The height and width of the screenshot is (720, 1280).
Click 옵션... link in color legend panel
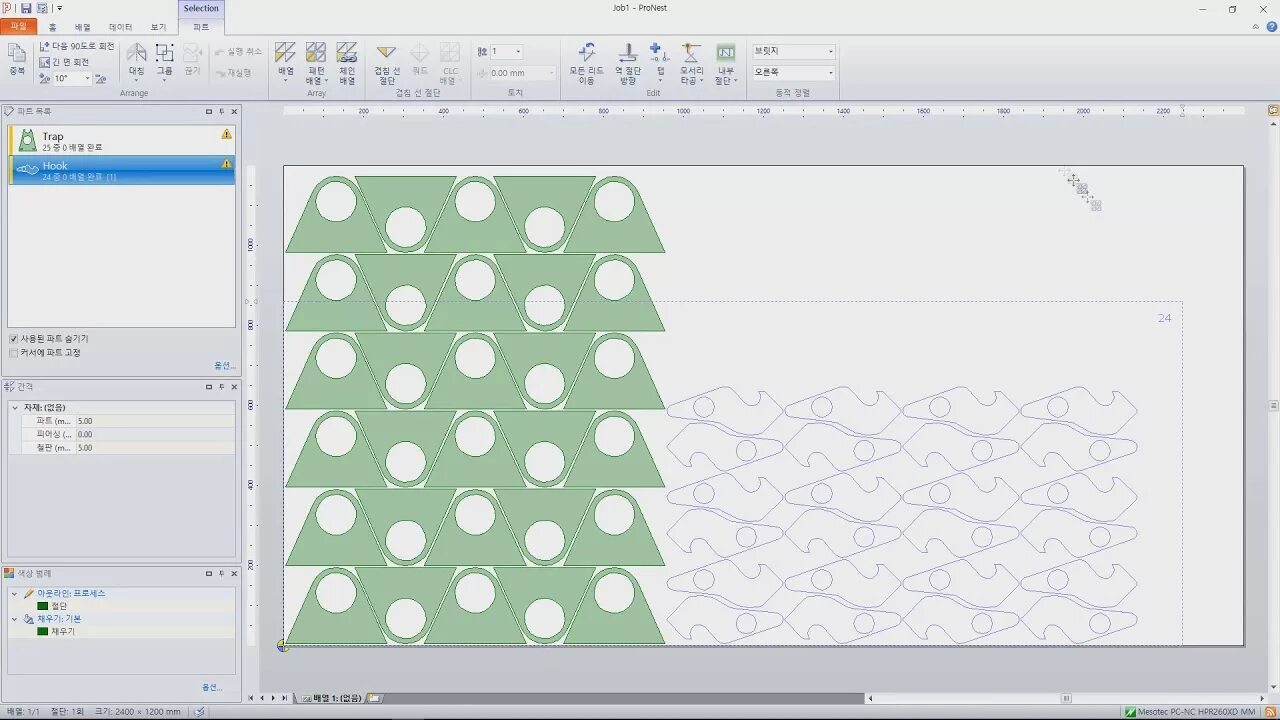click(212, 687)
